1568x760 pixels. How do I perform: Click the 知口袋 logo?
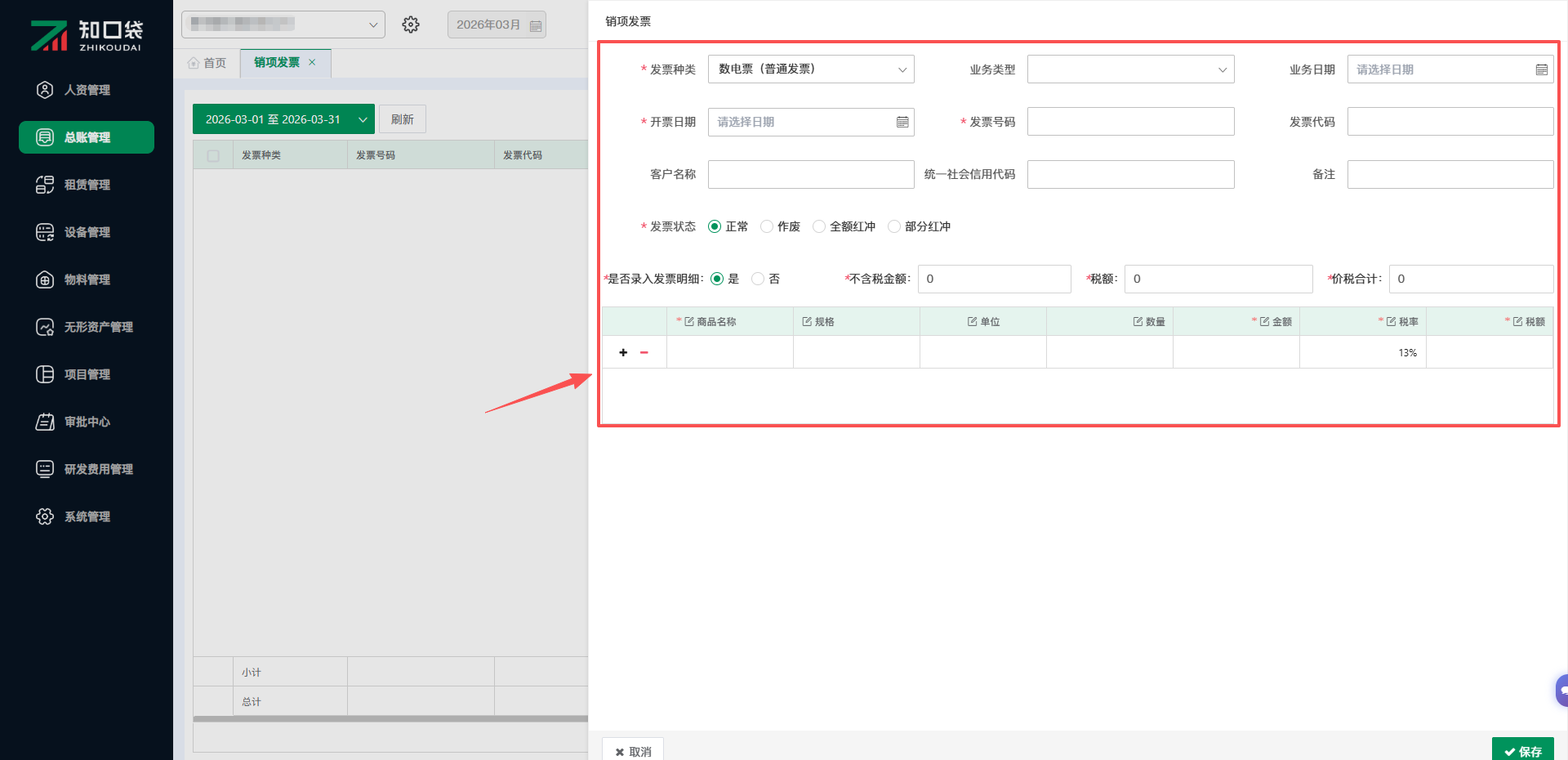click(87, 35)
